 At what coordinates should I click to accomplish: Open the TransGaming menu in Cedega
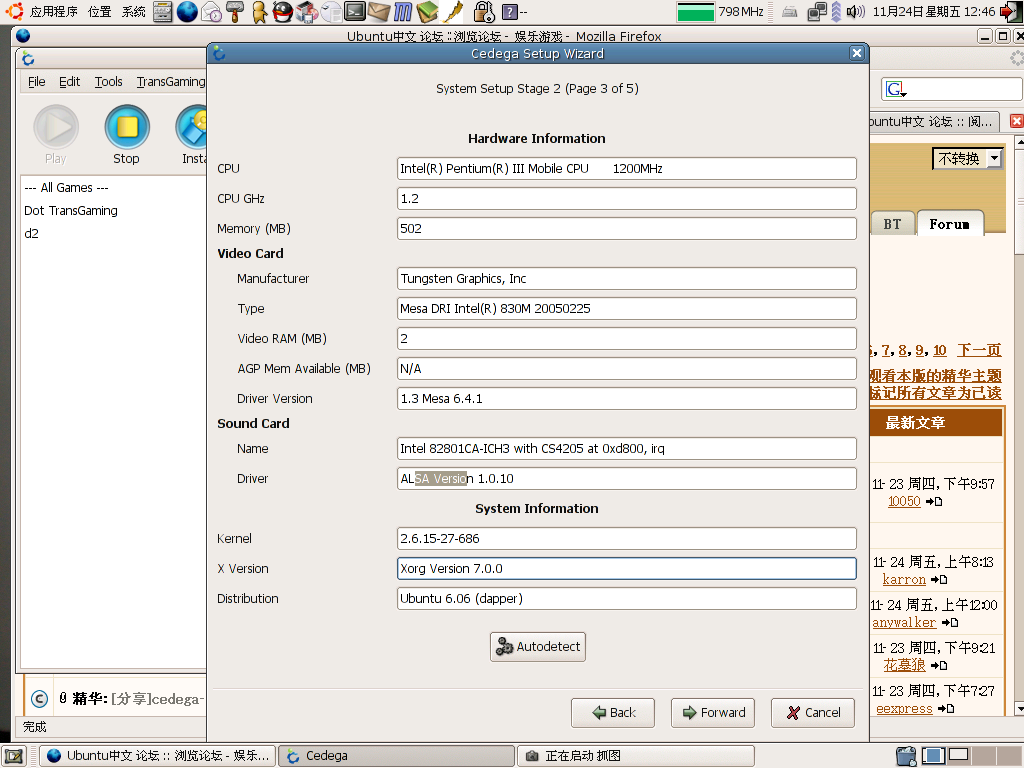[170, 82]
